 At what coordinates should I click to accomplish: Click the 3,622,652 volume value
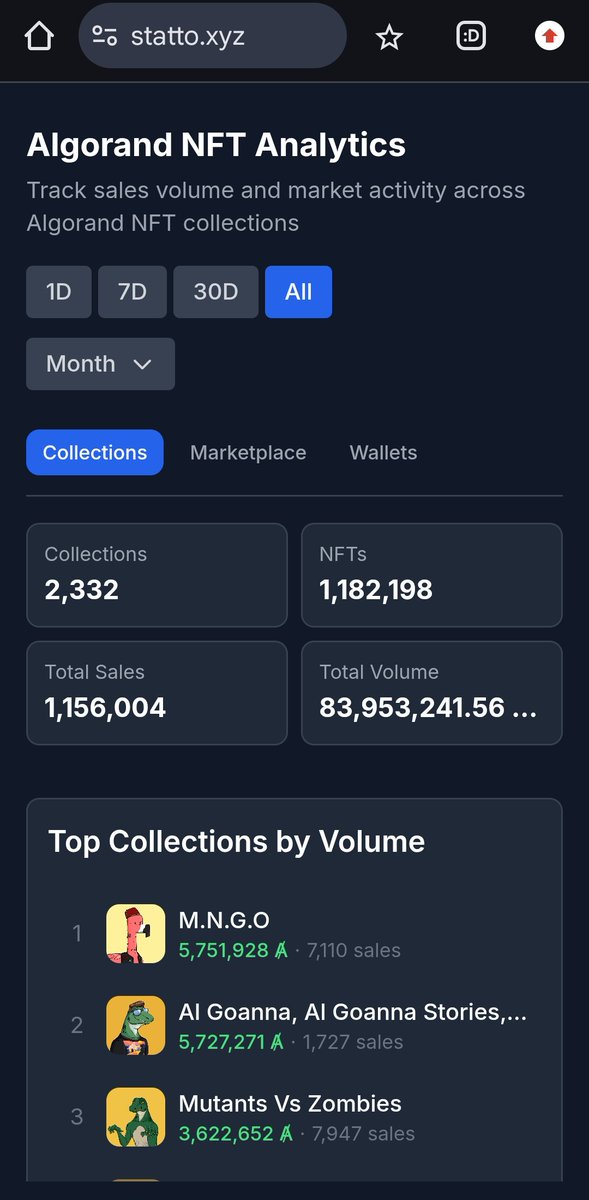coord(236,1134)
